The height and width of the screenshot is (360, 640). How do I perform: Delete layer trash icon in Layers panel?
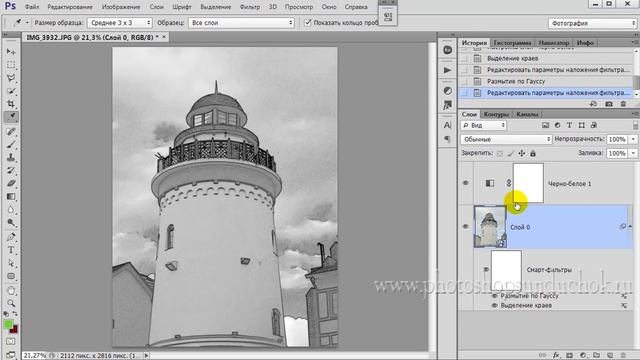[x=623, y=356]
